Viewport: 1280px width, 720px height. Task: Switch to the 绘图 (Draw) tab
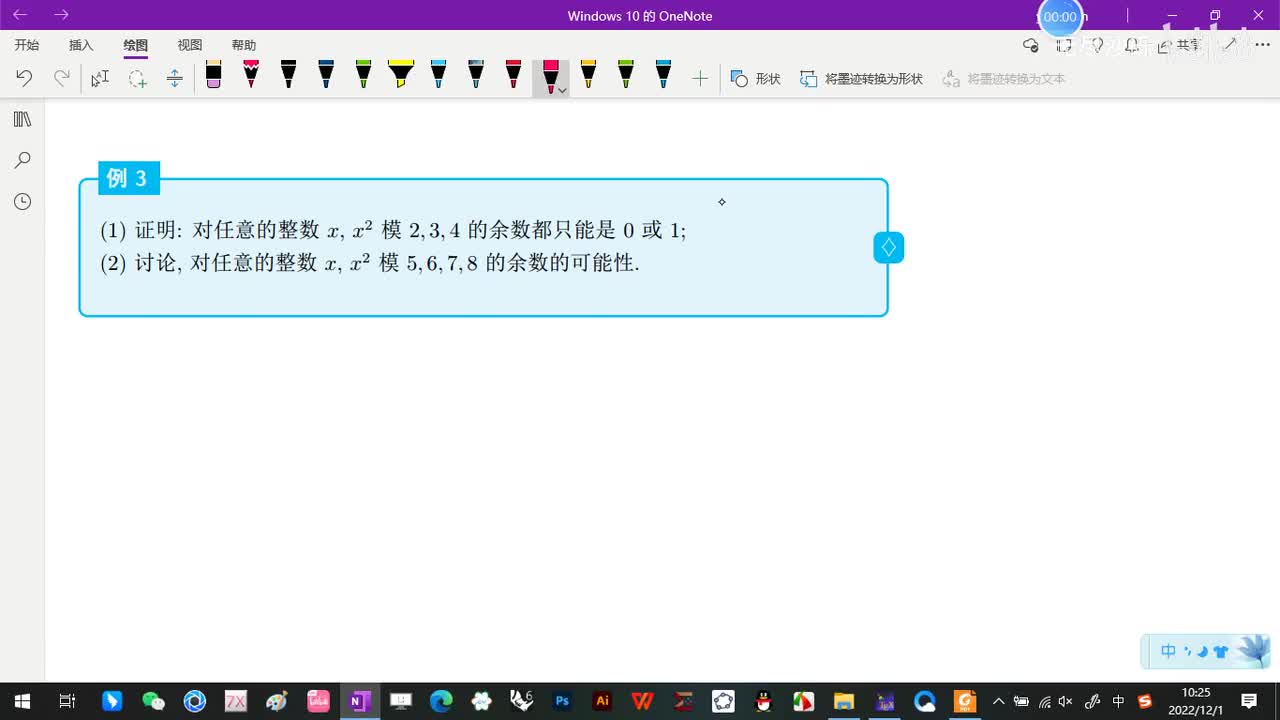pos(136,45)
